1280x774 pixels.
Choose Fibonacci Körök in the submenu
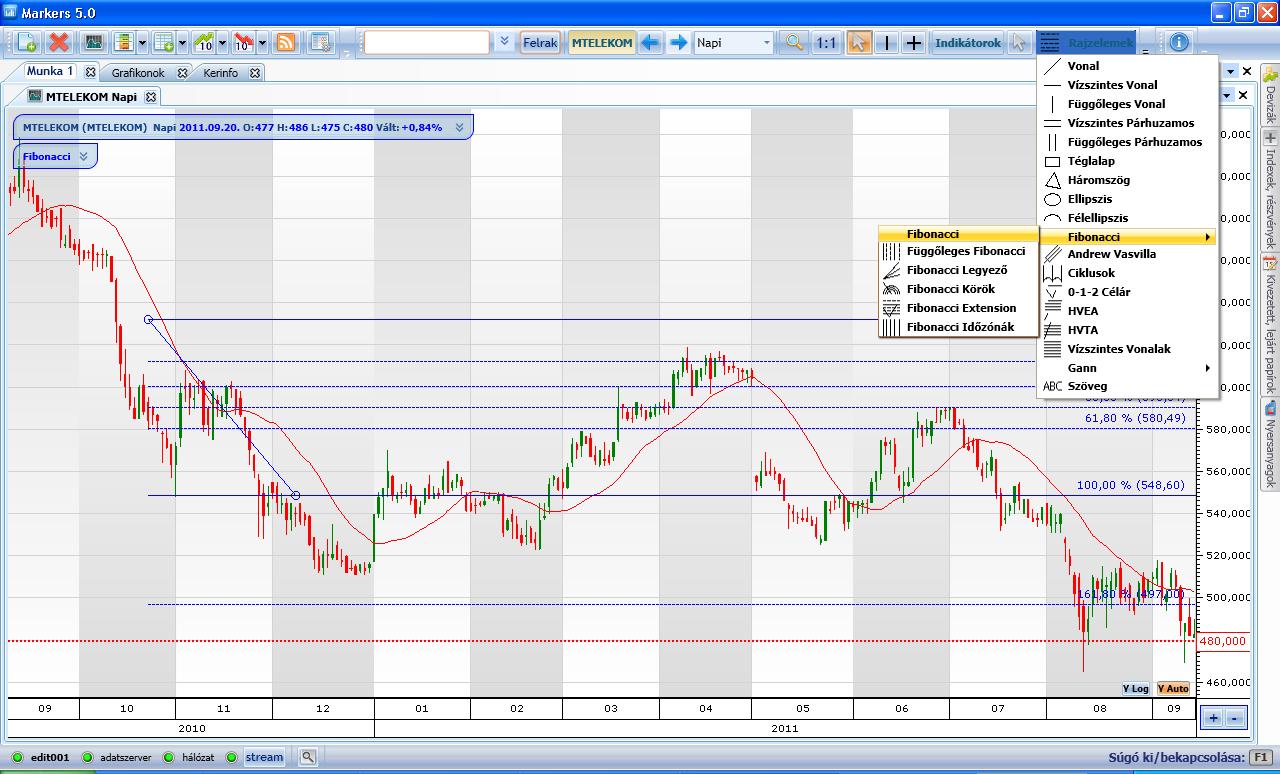coord(958,289)
